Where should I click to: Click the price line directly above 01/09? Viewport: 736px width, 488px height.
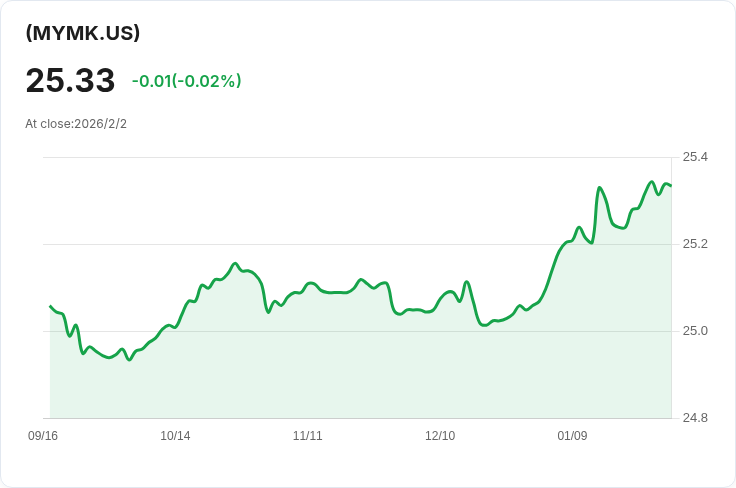572,238
